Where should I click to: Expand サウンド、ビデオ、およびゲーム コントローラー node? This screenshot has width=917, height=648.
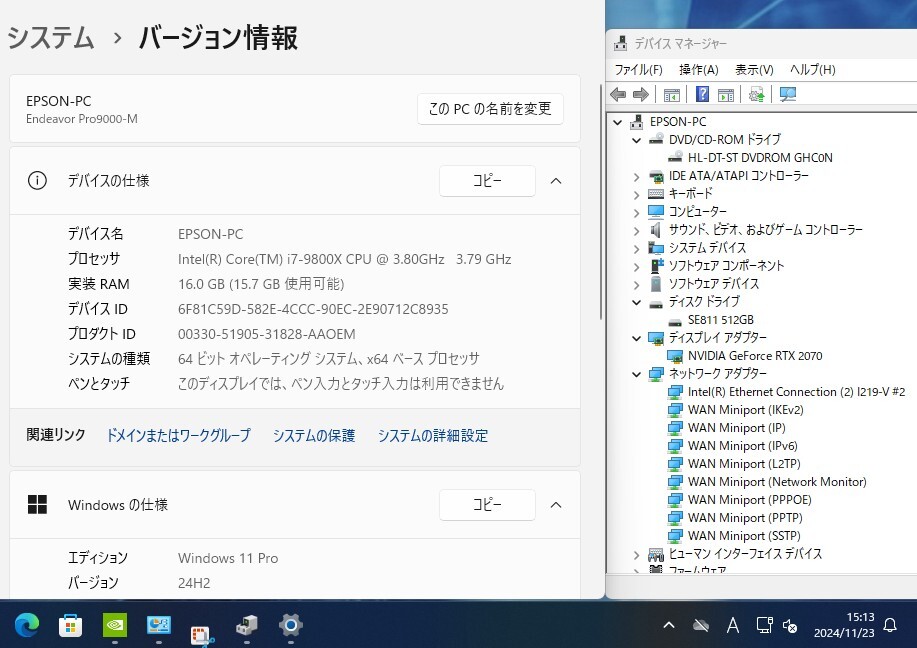point(636,231)
